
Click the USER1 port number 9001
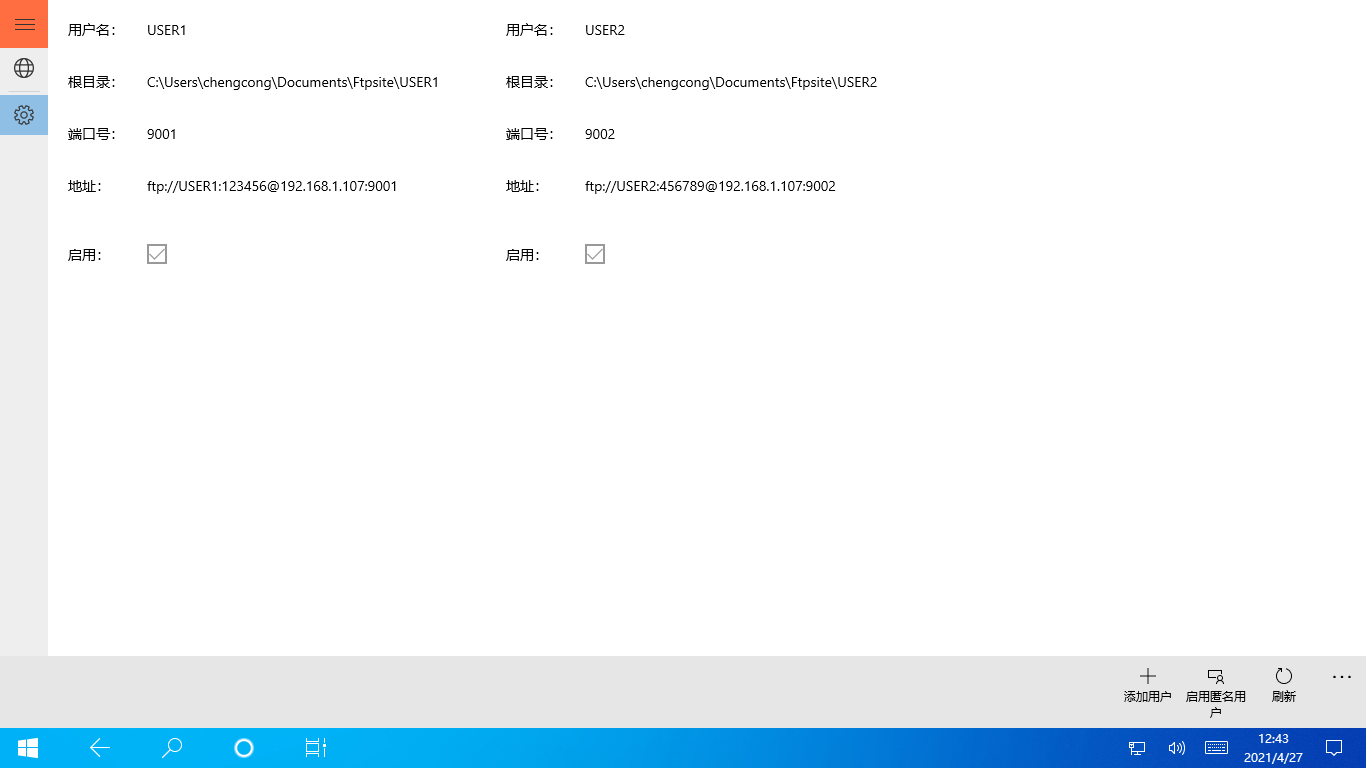point(162,134)
